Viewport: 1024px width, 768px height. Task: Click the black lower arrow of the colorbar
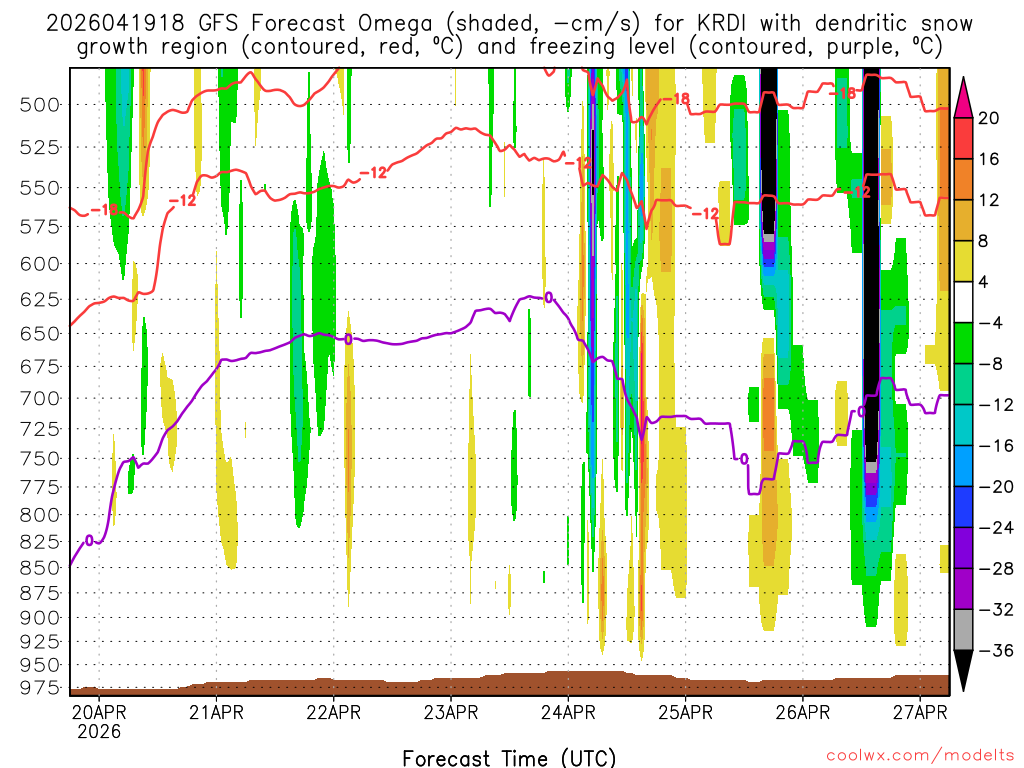[963, 670]
